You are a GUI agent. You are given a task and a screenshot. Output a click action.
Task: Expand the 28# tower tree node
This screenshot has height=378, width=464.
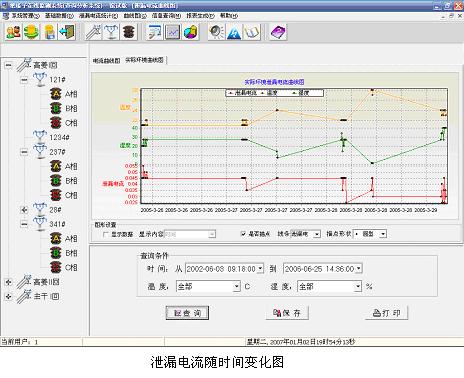(x=24, y=210)
